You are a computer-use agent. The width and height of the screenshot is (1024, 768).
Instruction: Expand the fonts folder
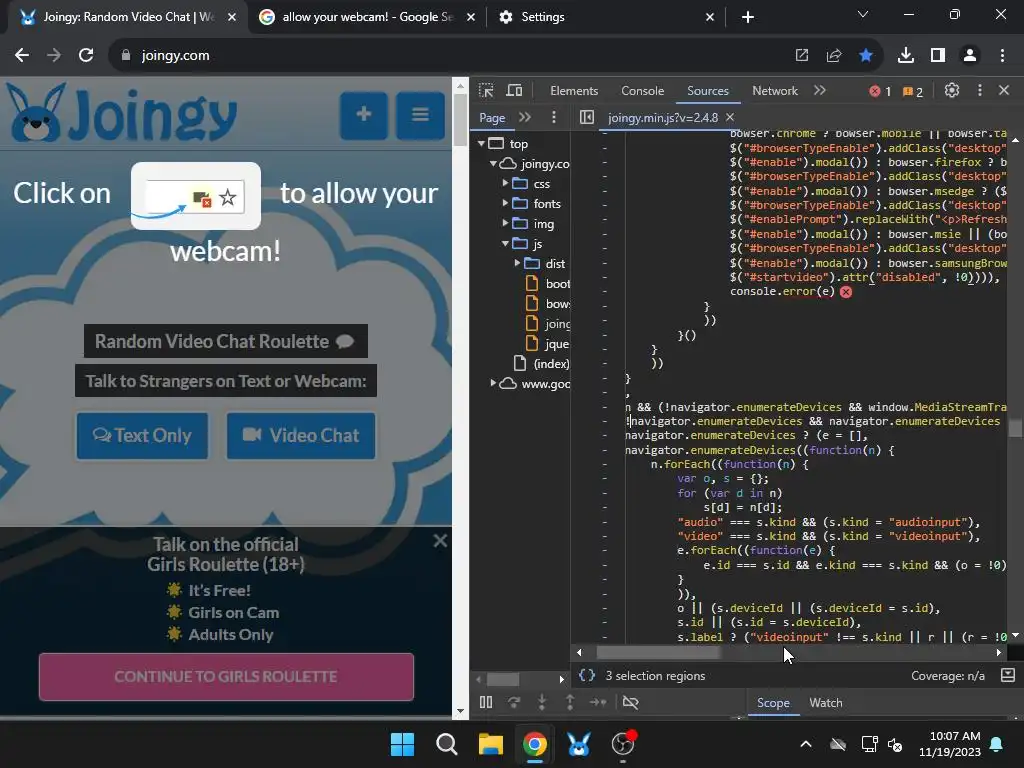pos(505,203)
